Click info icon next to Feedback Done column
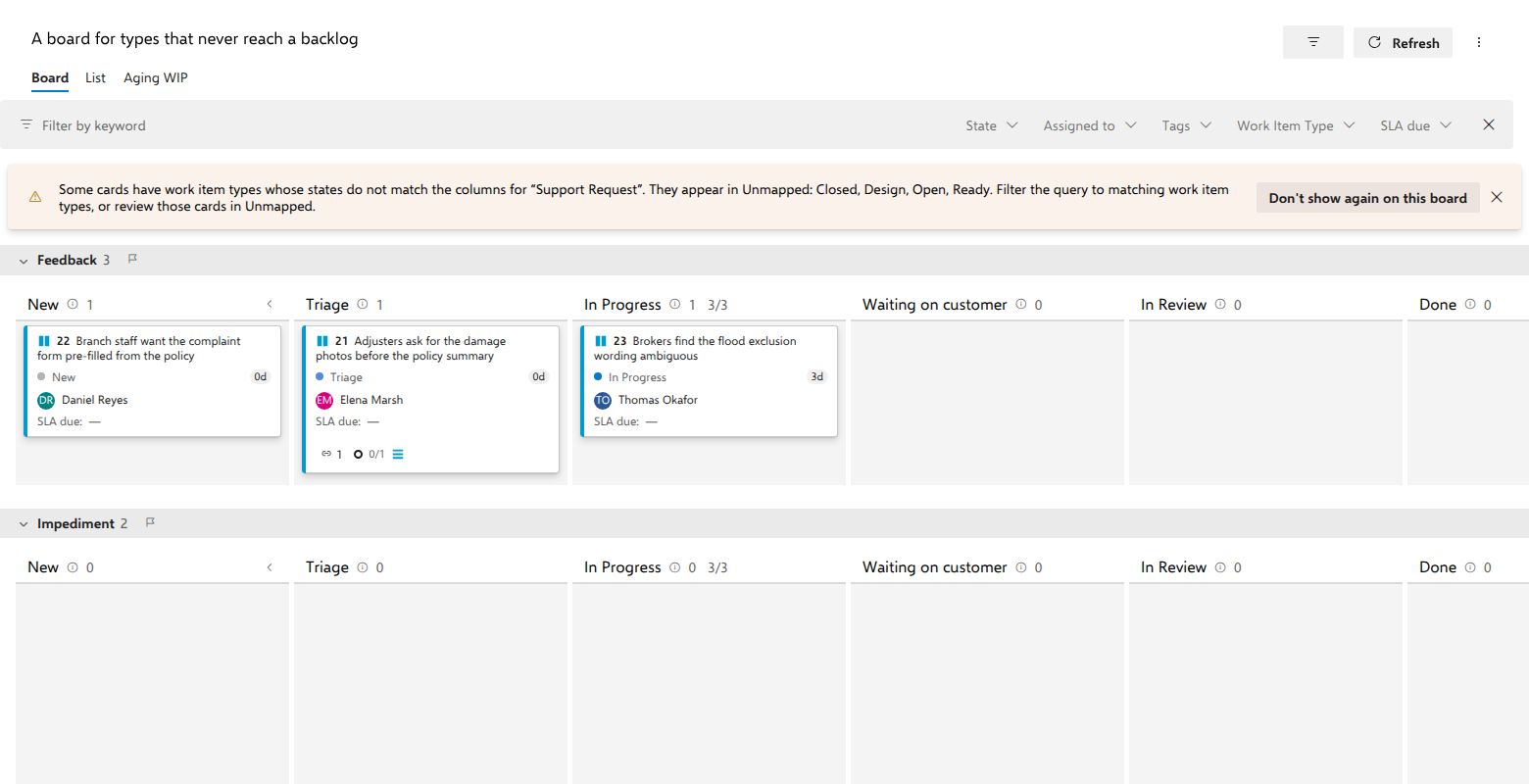The image size is (1529, 784). 1470,304
